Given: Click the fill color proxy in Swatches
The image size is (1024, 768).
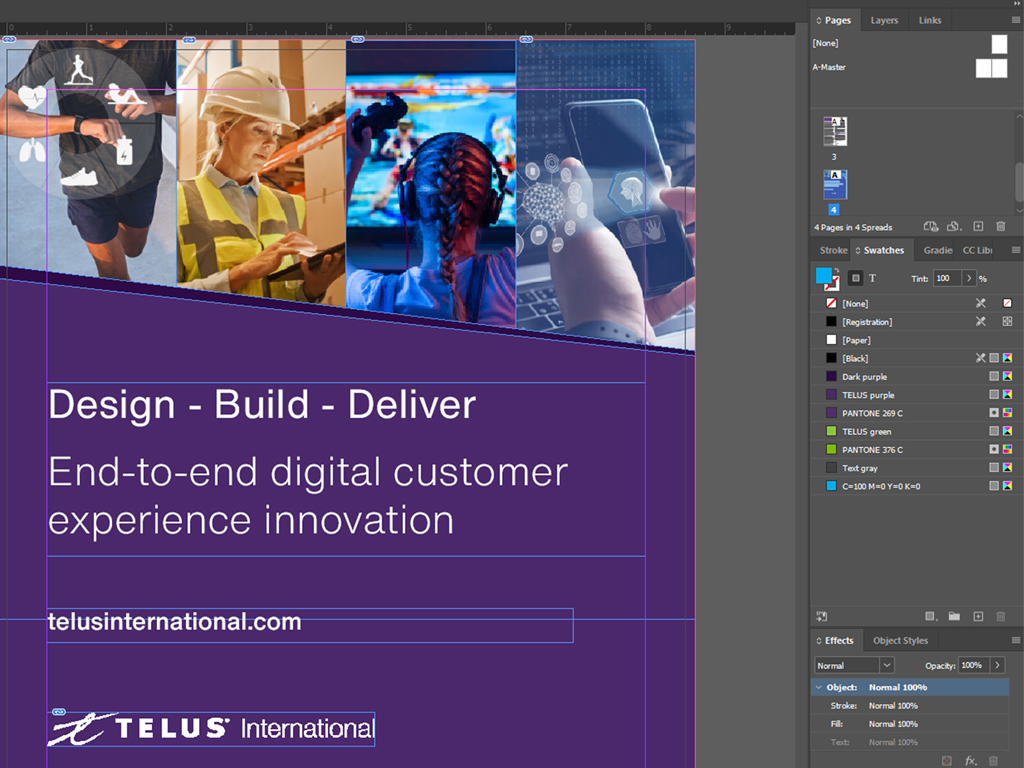Looking at the screenshot, I should click(x=824, y=275).
